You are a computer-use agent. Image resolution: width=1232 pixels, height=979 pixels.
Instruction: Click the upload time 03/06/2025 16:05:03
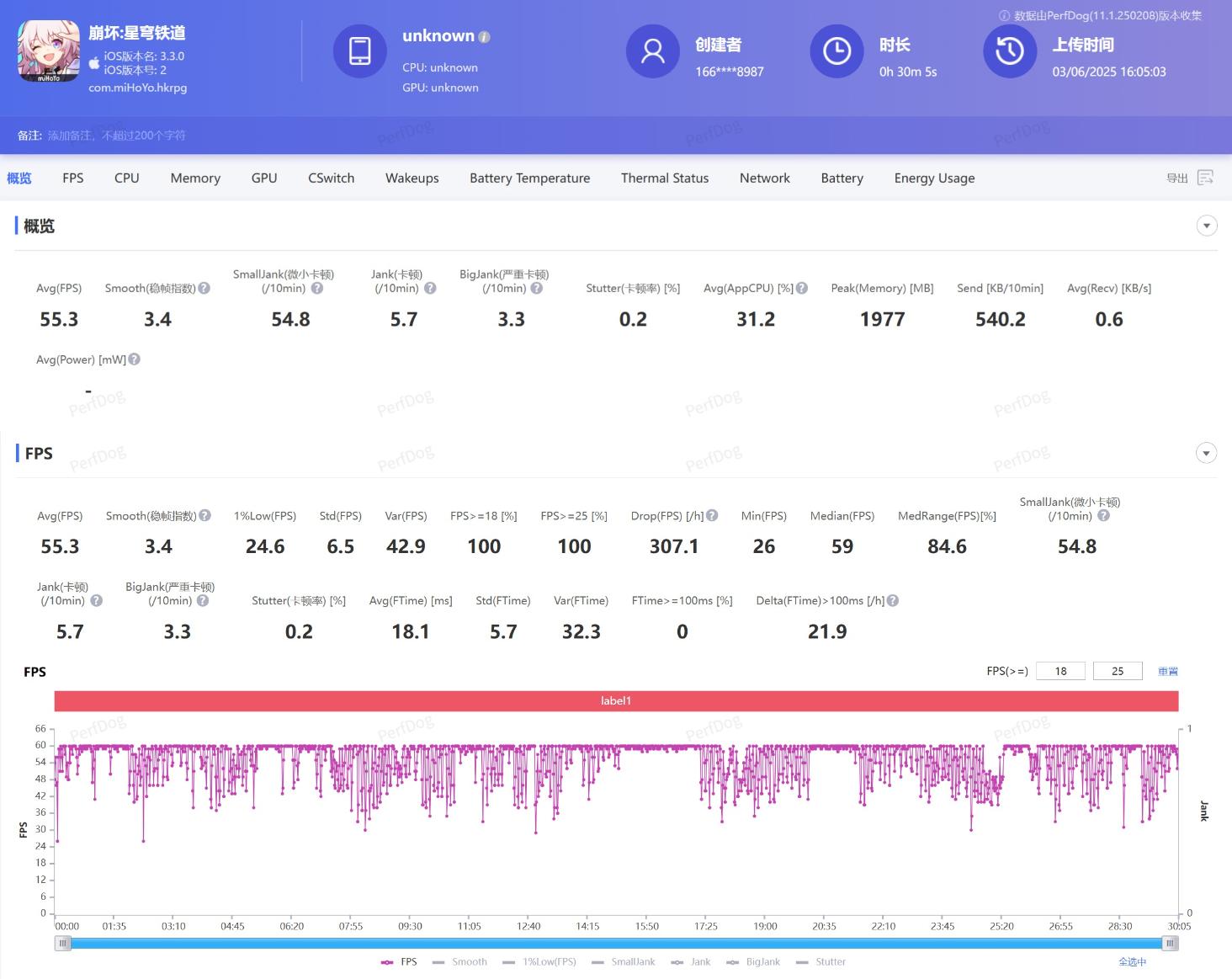[1109, 72]
